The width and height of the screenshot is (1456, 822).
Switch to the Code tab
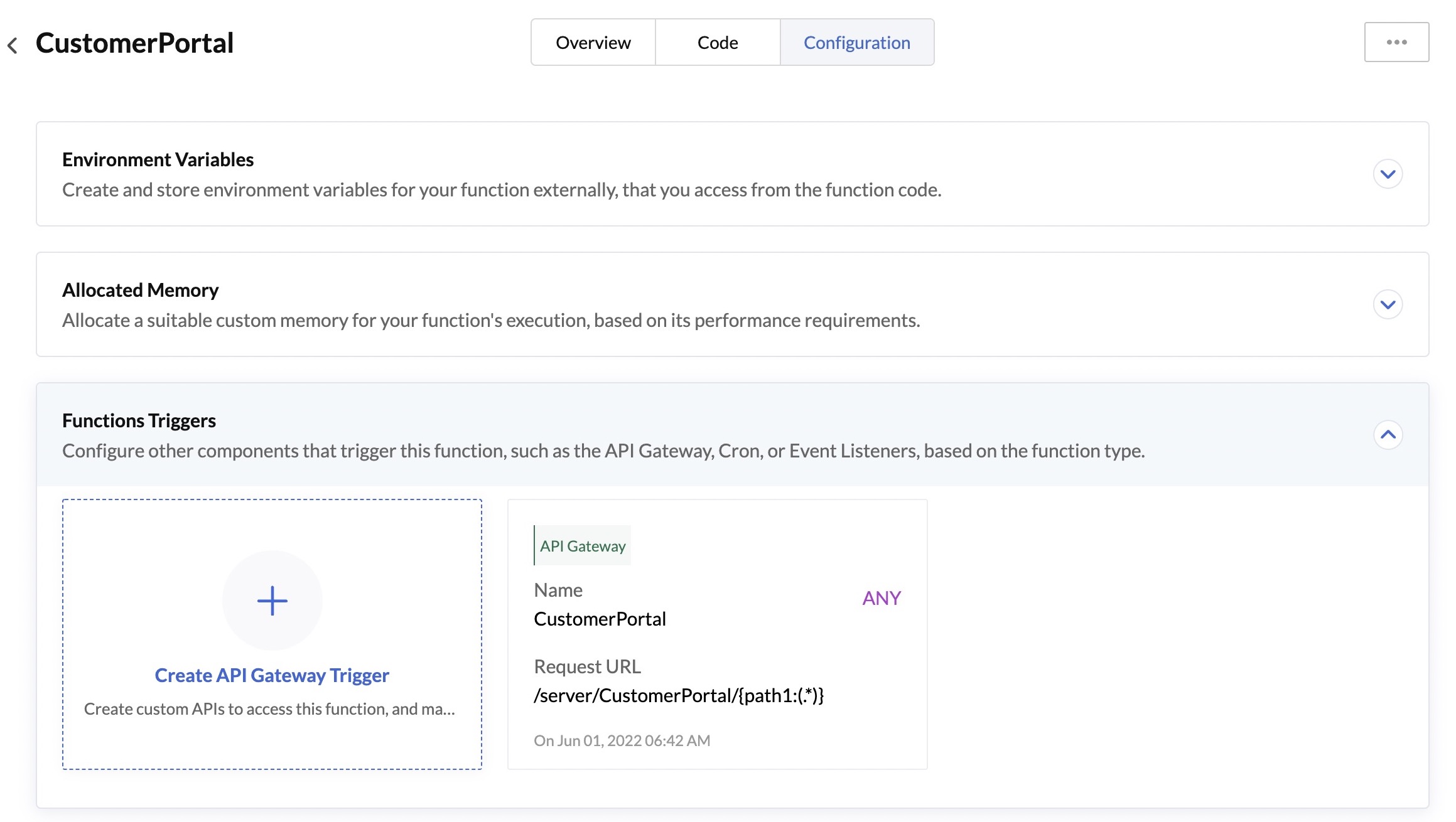[x=716, y=42]
